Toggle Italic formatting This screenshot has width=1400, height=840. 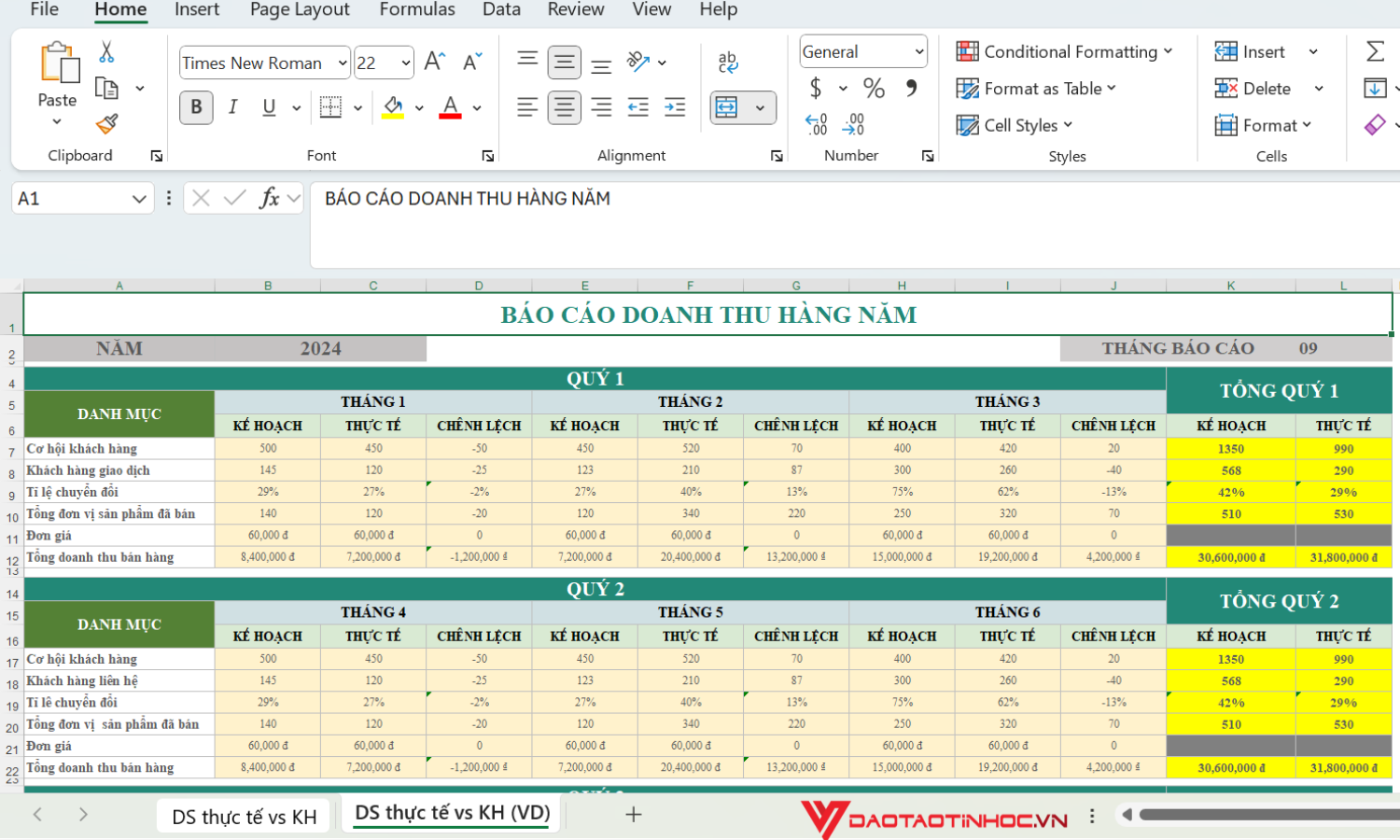point(232,107)
